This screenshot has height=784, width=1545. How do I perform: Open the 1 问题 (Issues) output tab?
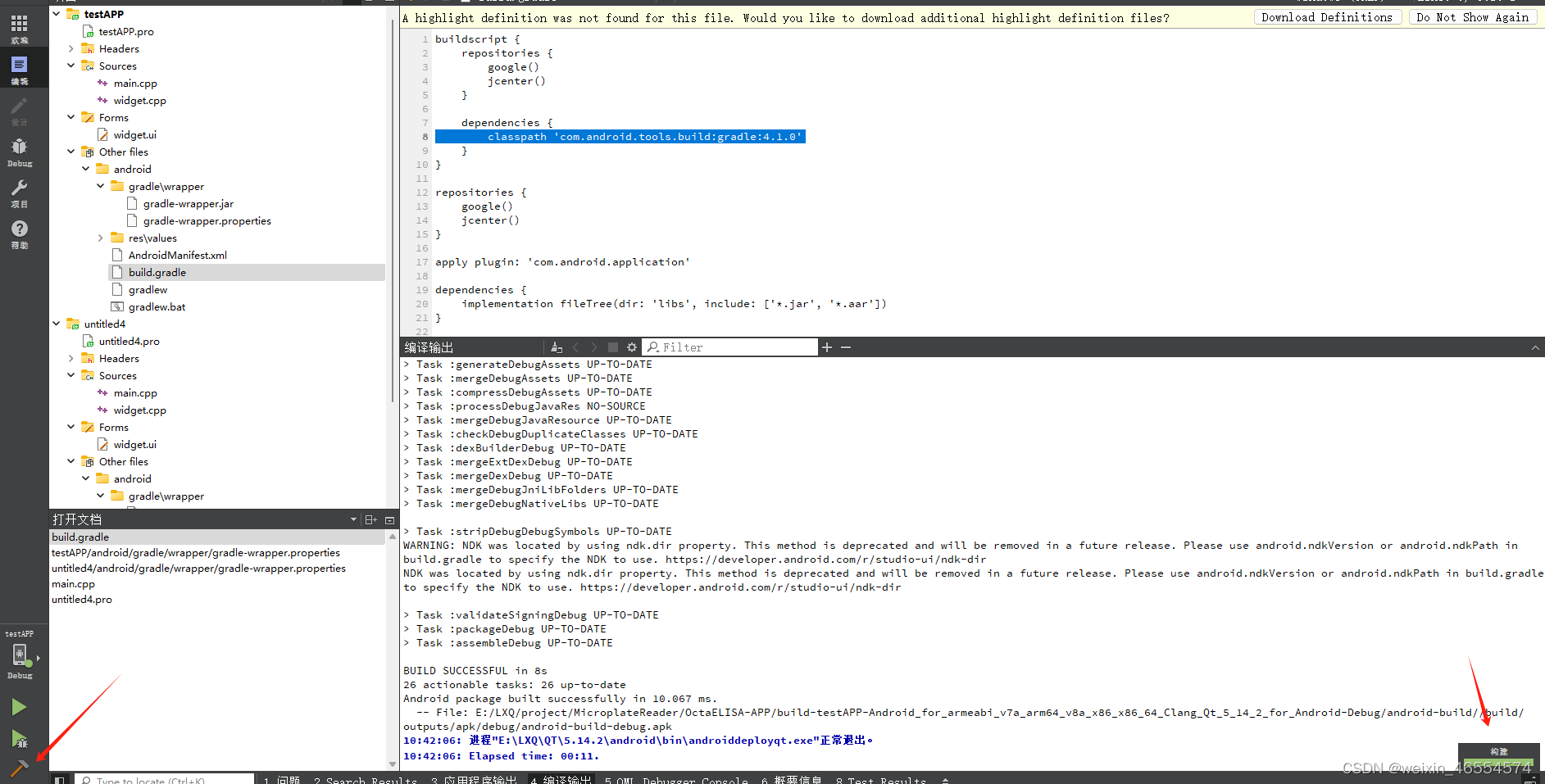pyautogui.click(x=282, y=780)
